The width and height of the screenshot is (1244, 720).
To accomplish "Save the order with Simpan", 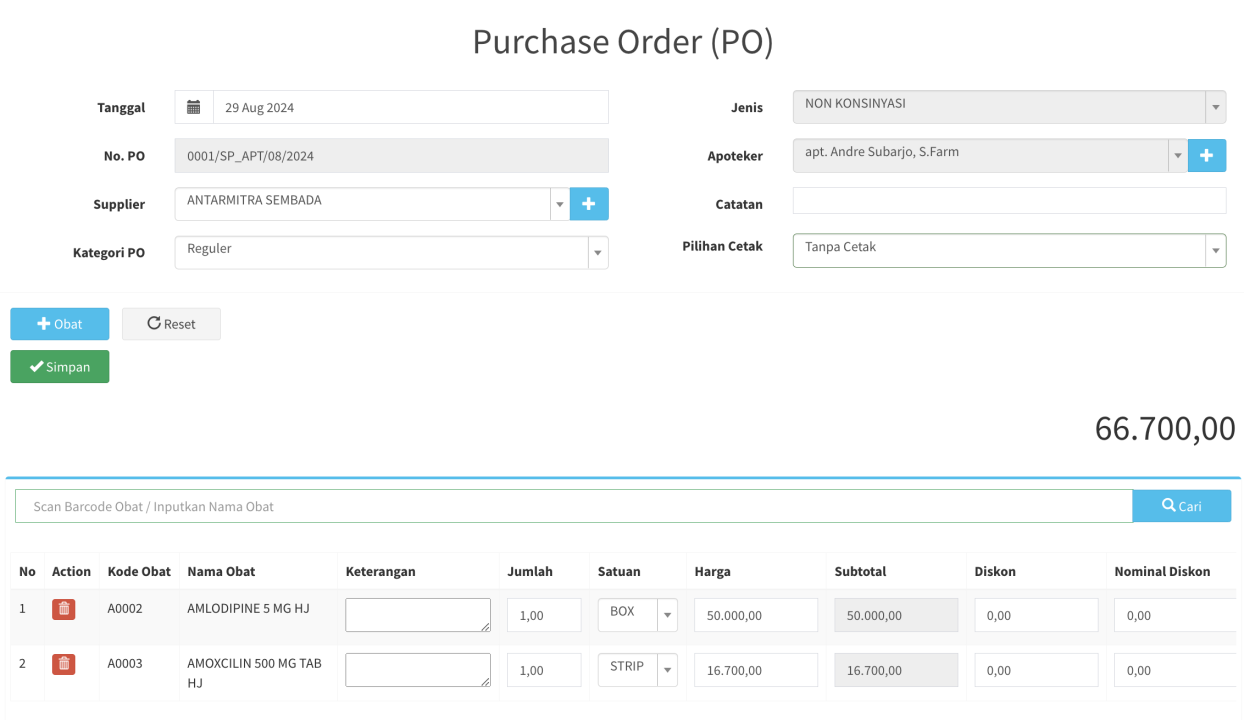I will pos(60,367).
